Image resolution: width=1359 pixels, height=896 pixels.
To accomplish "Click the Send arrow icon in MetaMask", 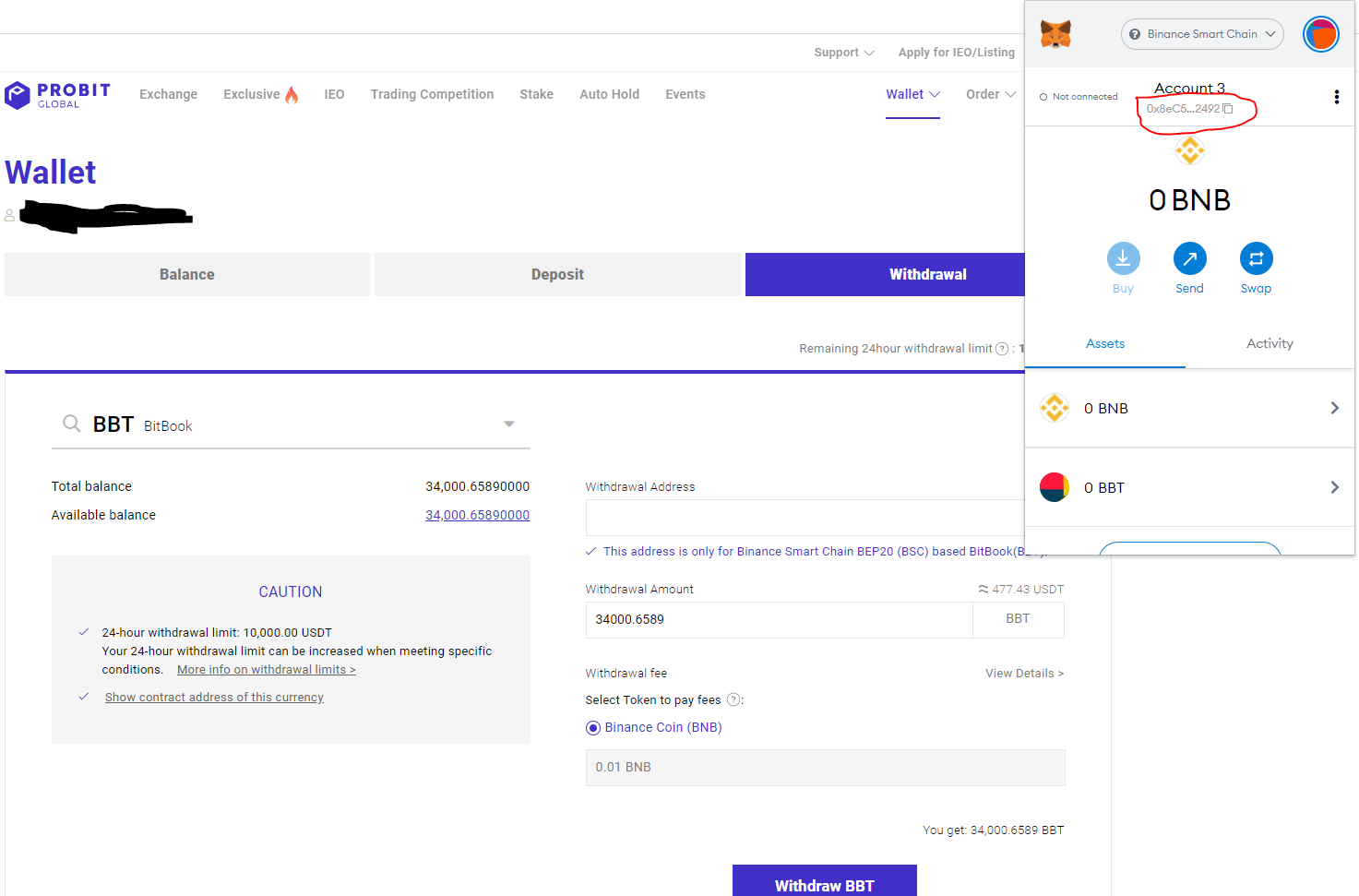I will 1189,258.
